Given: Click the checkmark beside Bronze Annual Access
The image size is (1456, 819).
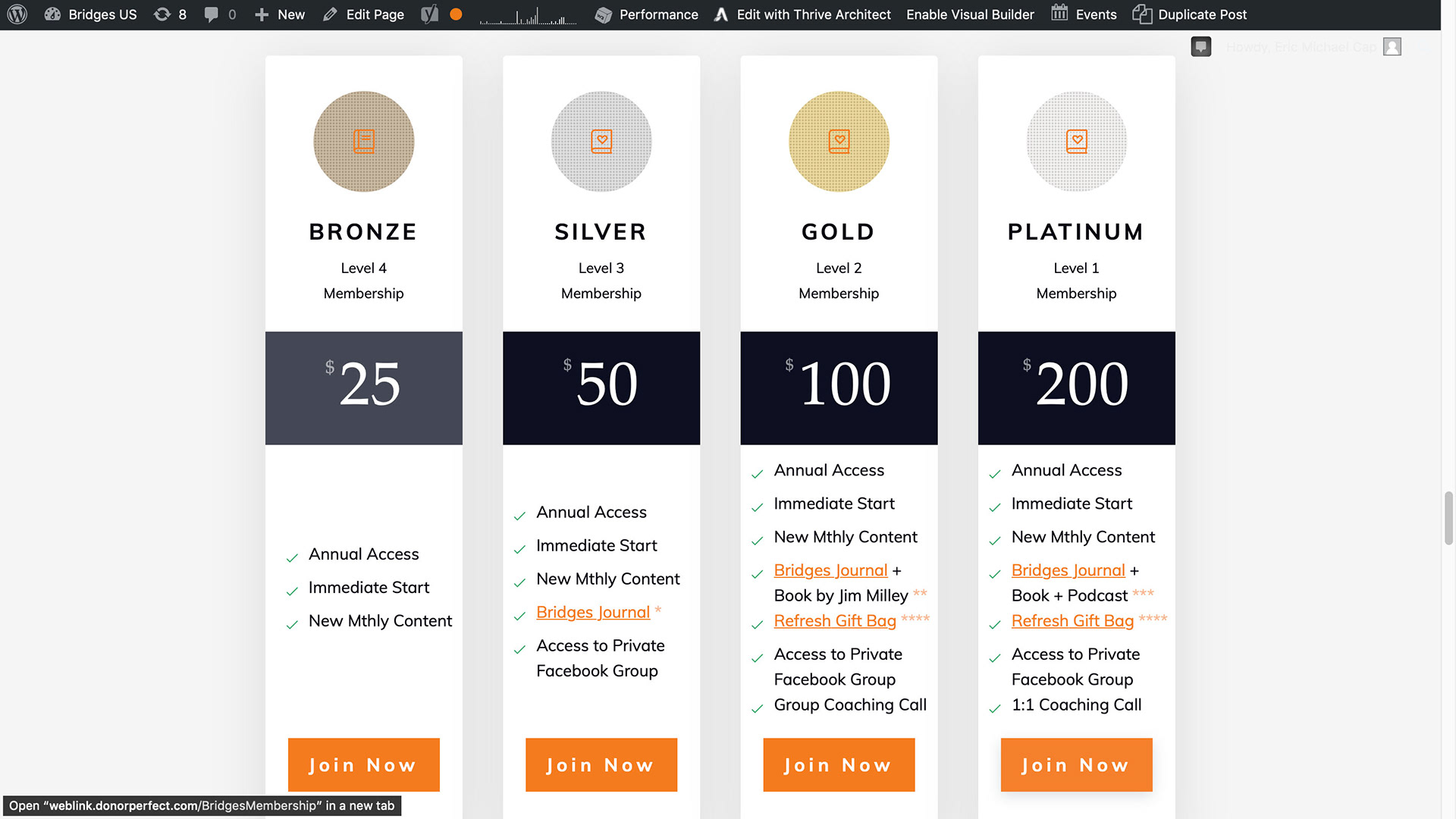Looking at the screenshot, I should tap(292, 558).
